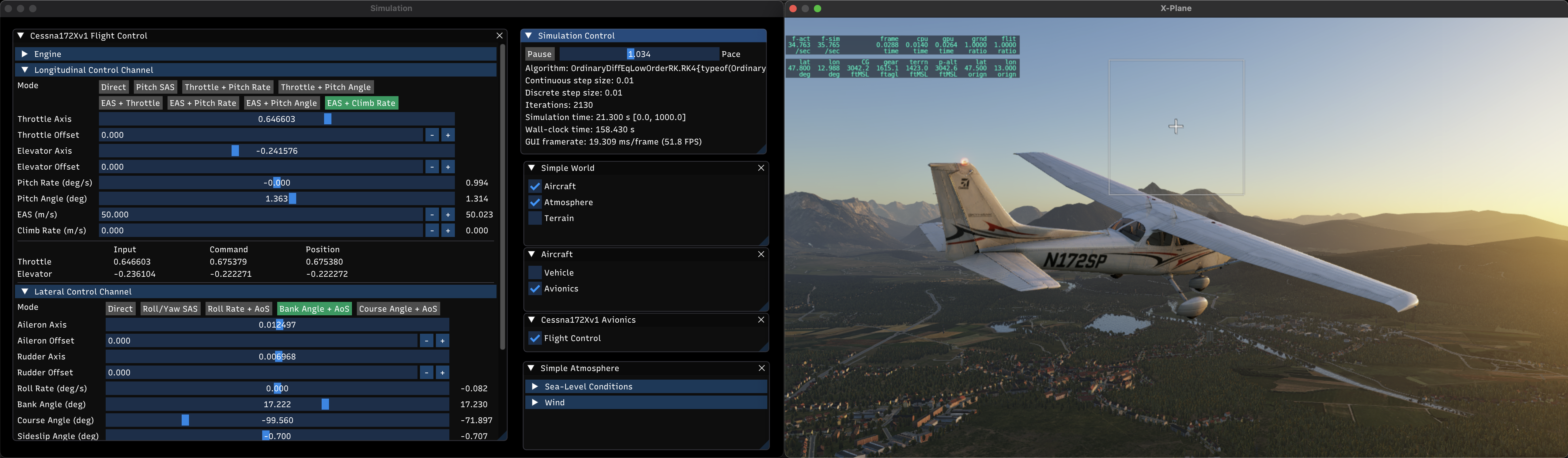Viewport: 1568px width, 458px height.
Task: Close the Simple World panel
Action: tap(761, 168)
